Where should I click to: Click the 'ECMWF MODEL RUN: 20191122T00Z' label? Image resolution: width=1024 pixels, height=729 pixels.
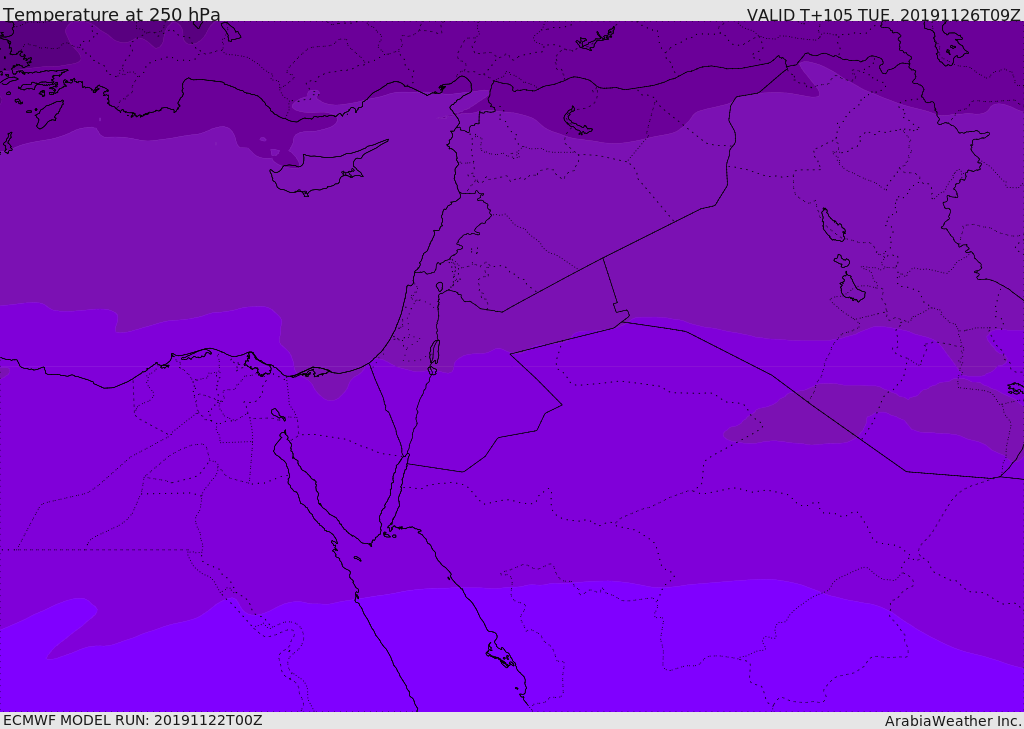(x=133, y=720)
